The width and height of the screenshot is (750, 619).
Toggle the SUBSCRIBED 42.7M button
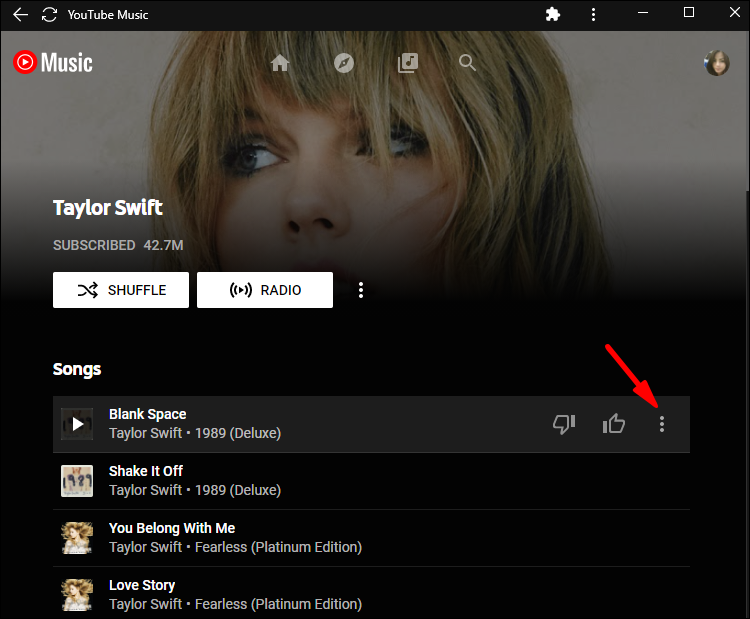coord(118,245)
